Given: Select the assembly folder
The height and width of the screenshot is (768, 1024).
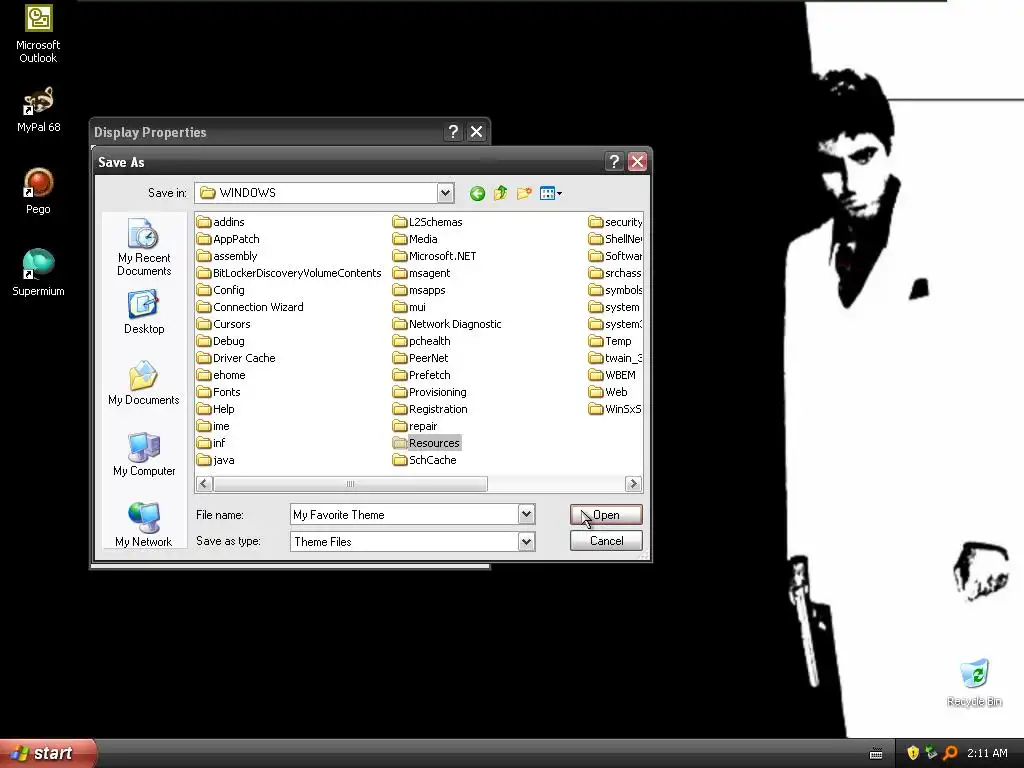Looking at the screenshot, I should (227, 256).
